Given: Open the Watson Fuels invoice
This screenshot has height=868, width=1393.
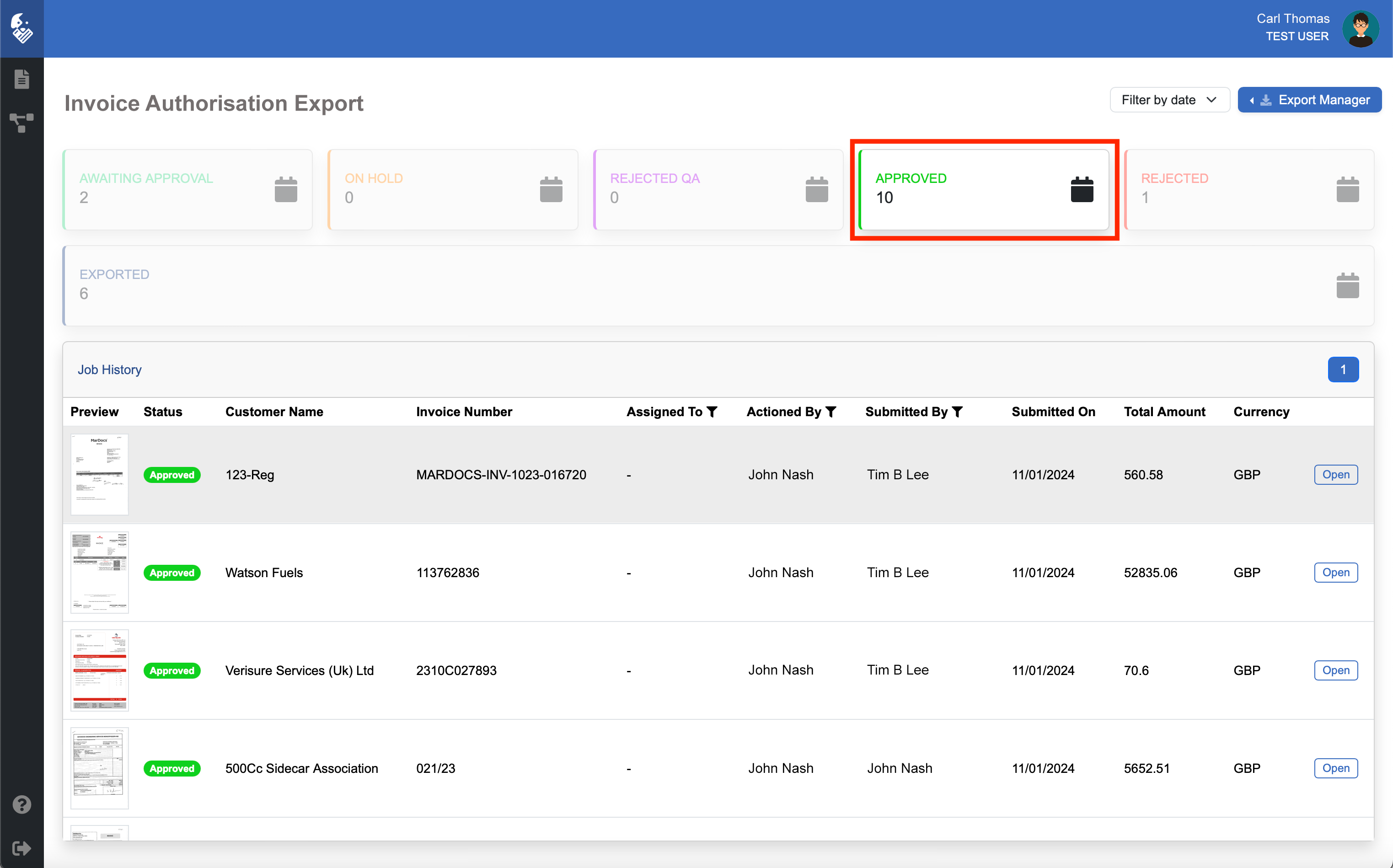Looking at the screenshot, I should 1335,573.
